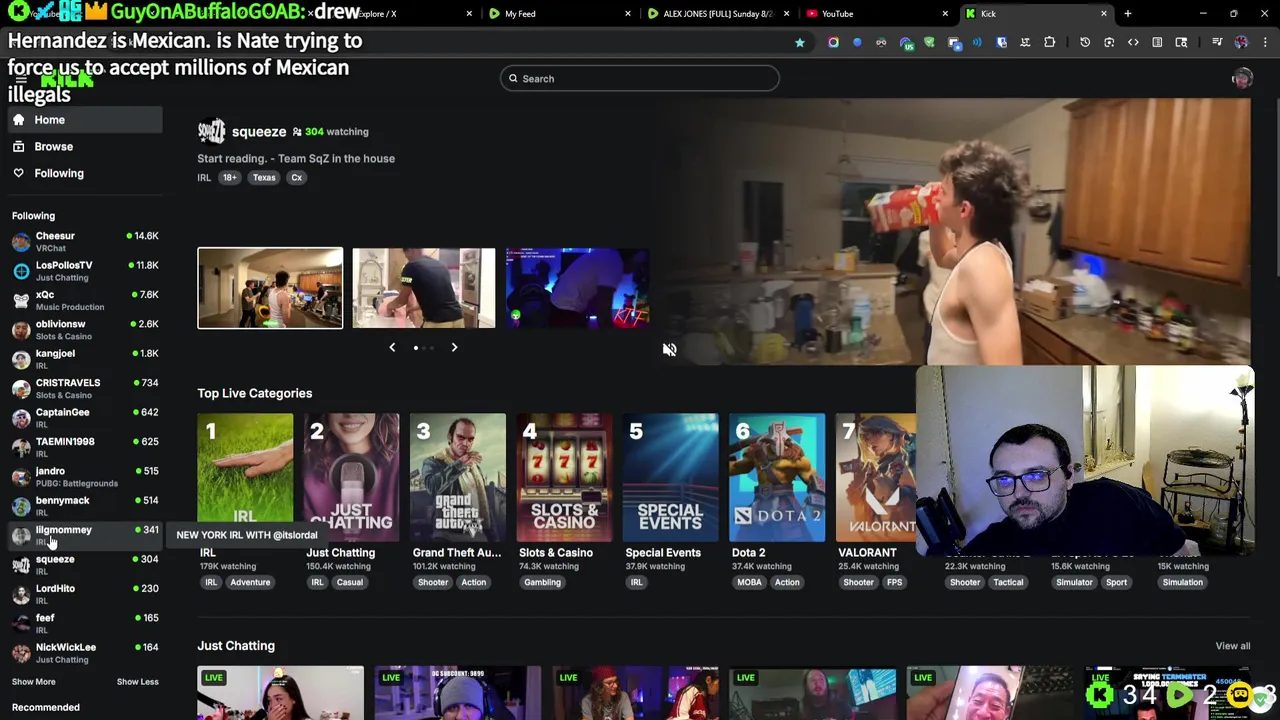Open LordHto channel
This screenshot has height=720, width=1280.
pos(85,594)
